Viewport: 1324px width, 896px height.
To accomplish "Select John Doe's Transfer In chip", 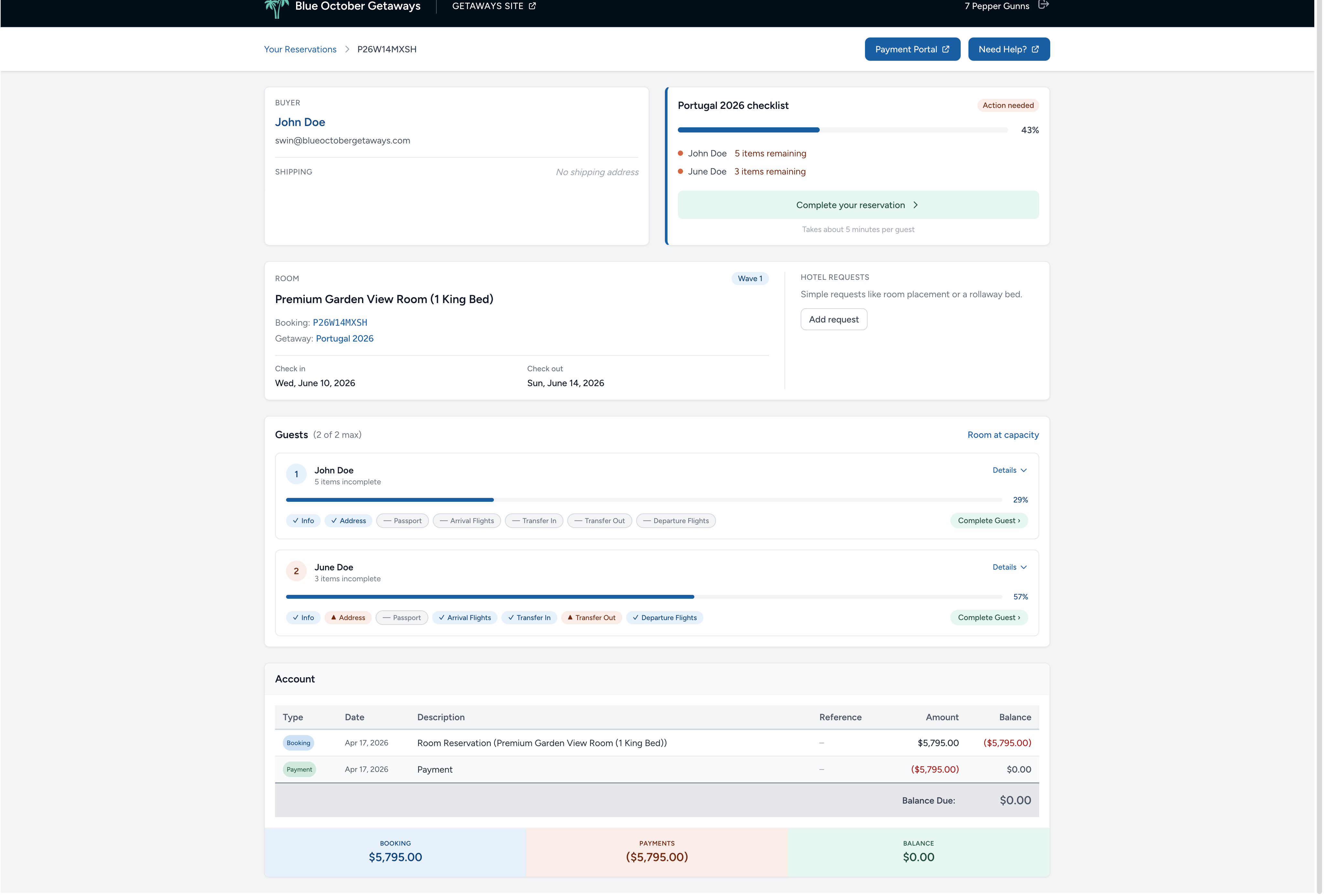I will pos(534,521).
